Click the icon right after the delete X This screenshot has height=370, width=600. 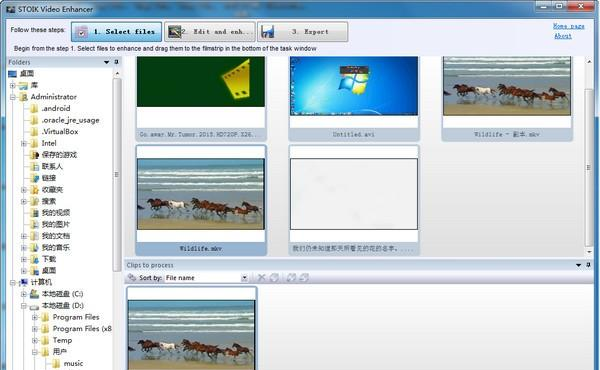click(274, 277)
